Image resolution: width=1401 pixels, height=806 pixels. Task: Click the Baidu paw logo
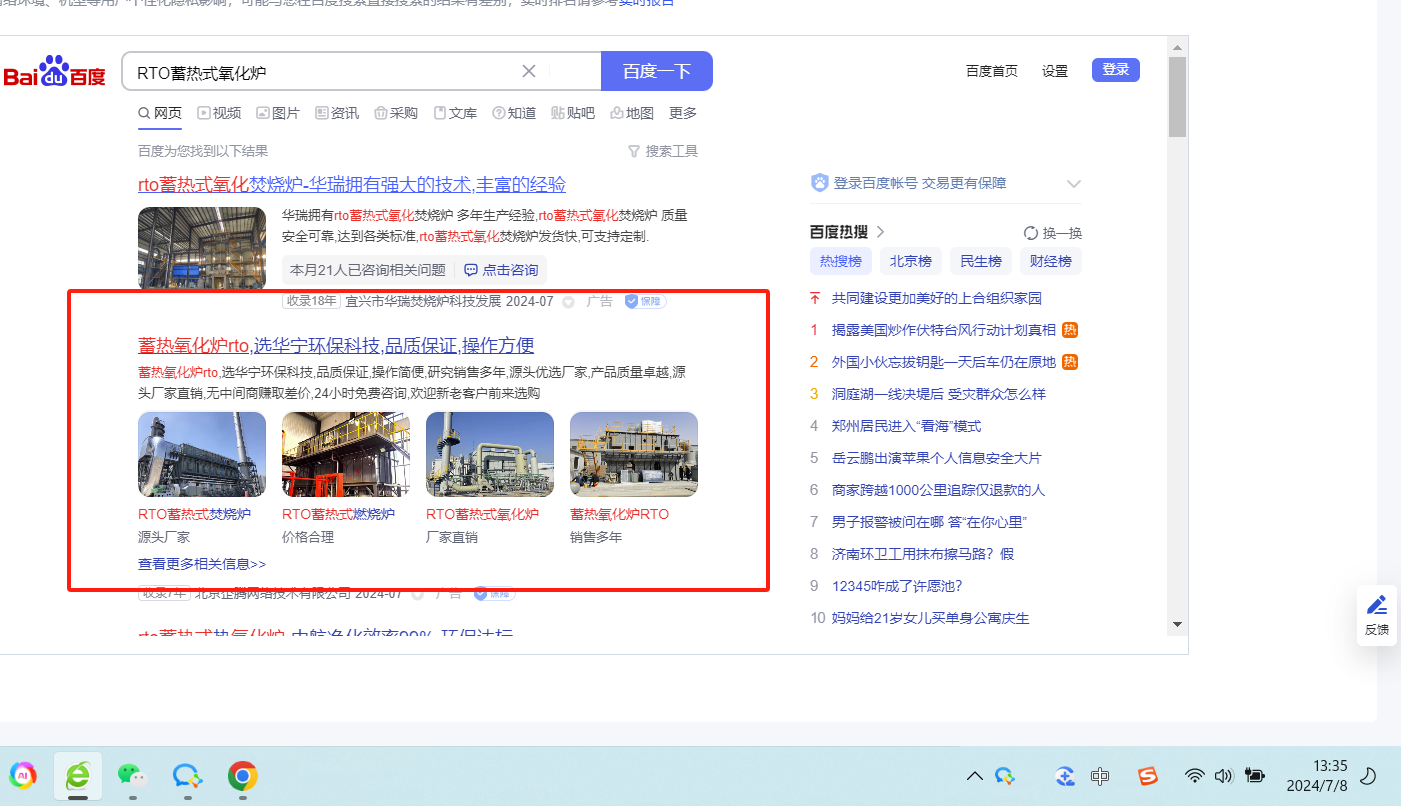[x=54, y=71]
